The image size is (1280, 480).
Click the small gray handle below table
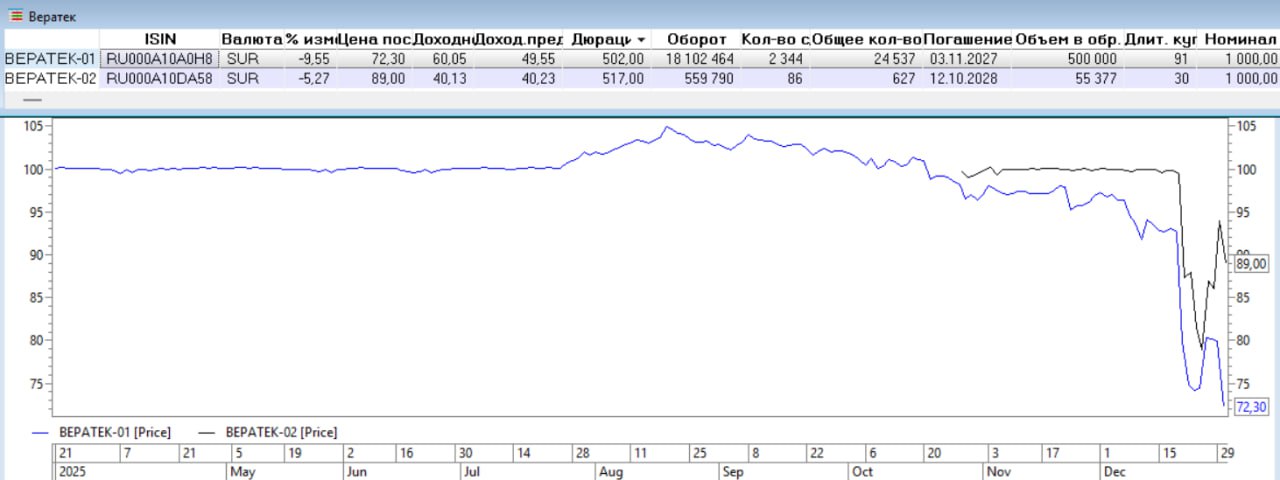32,100
